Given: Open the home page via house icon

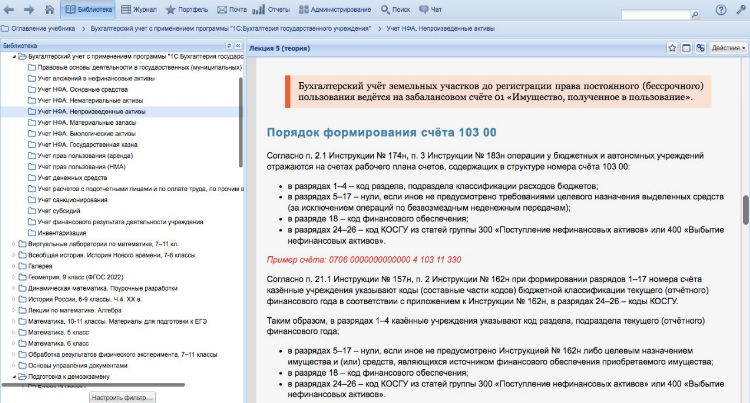Looking at the screenshot, I should point(49,10).
